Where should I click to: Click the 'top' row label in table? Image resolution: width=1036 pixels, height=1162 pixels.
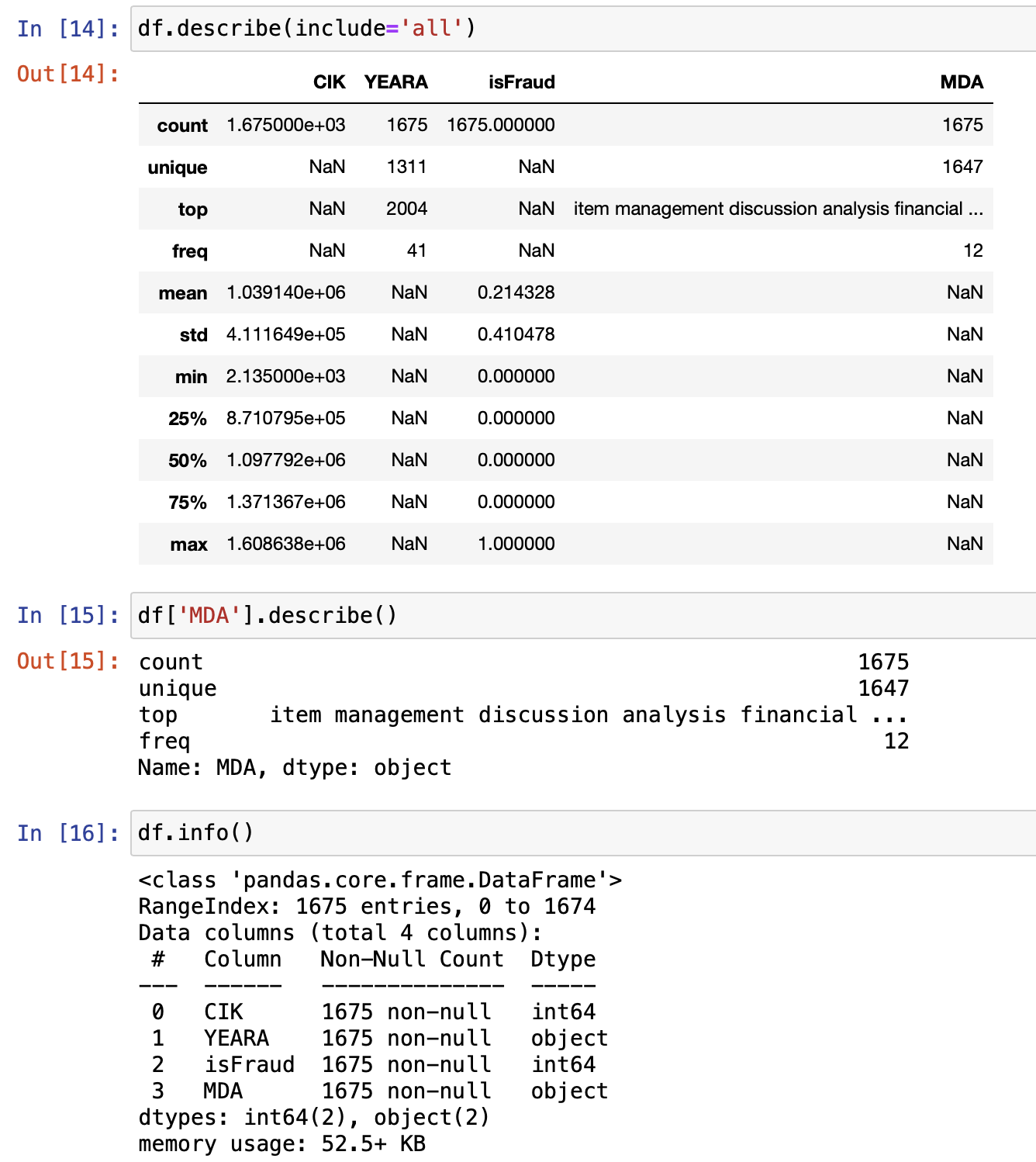tap(192, 209)
